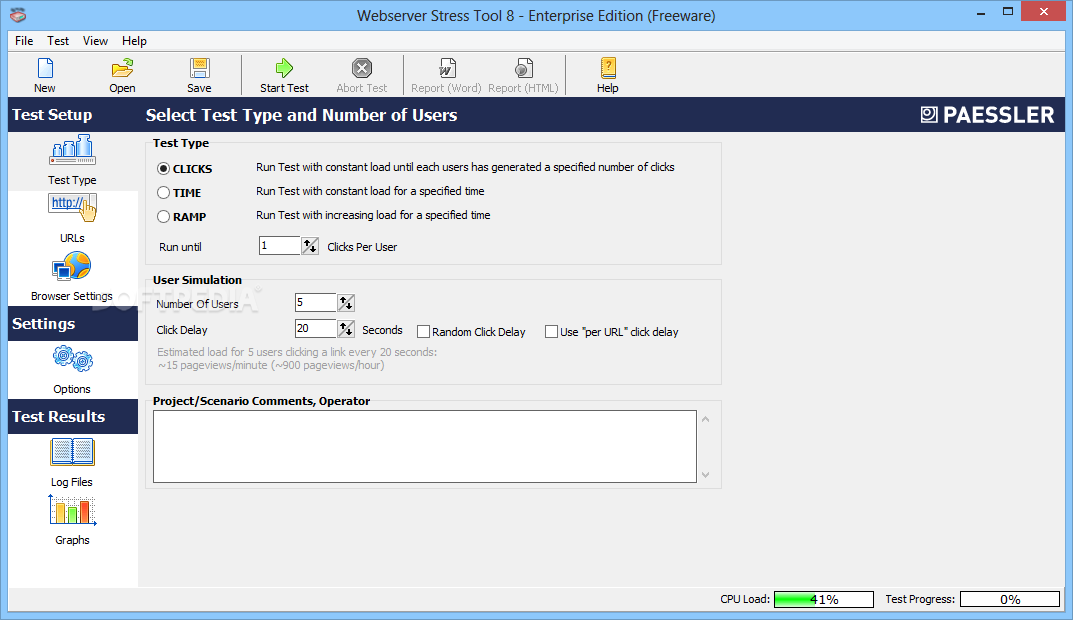This screenshot has height=620, width=1073.
Task: Click the Paessler logo
Action: click(987, 115)
